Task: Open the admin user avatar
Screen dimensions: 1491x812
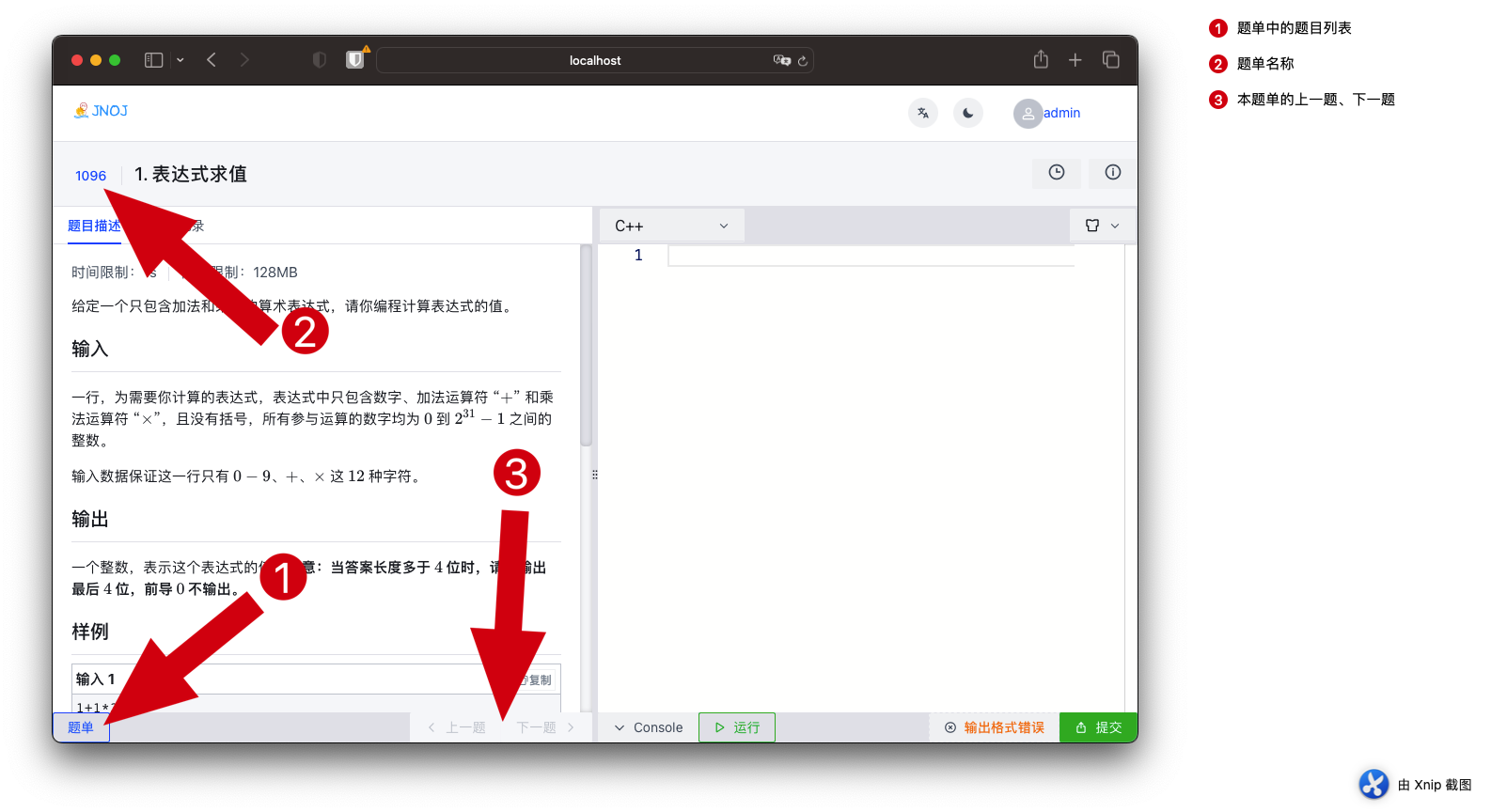Action: 1028,113
